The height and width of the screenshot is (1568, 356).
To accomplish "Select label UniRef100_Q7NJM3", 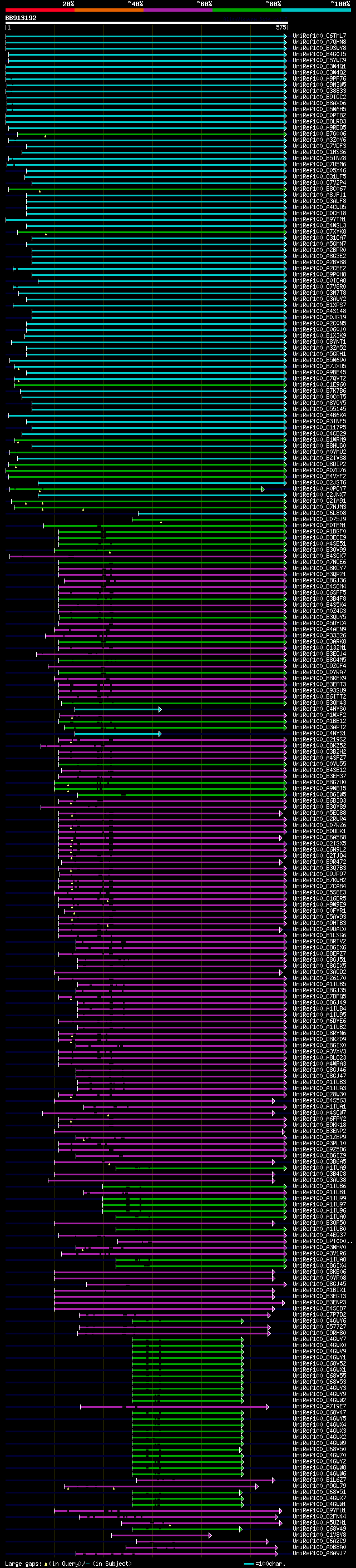I will pos(319,507).
